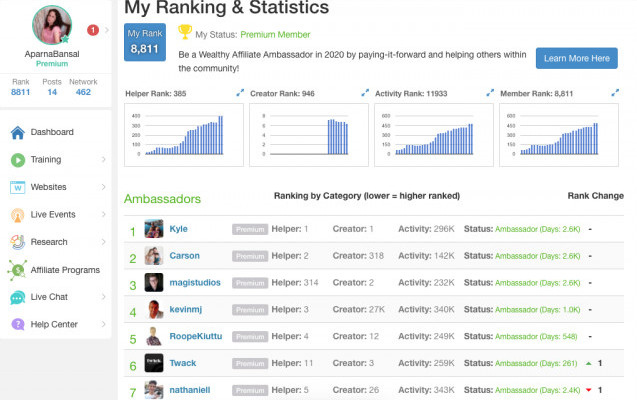Open RoopeKiuttu profile link

pyautogui.click(x=196, y=336)
